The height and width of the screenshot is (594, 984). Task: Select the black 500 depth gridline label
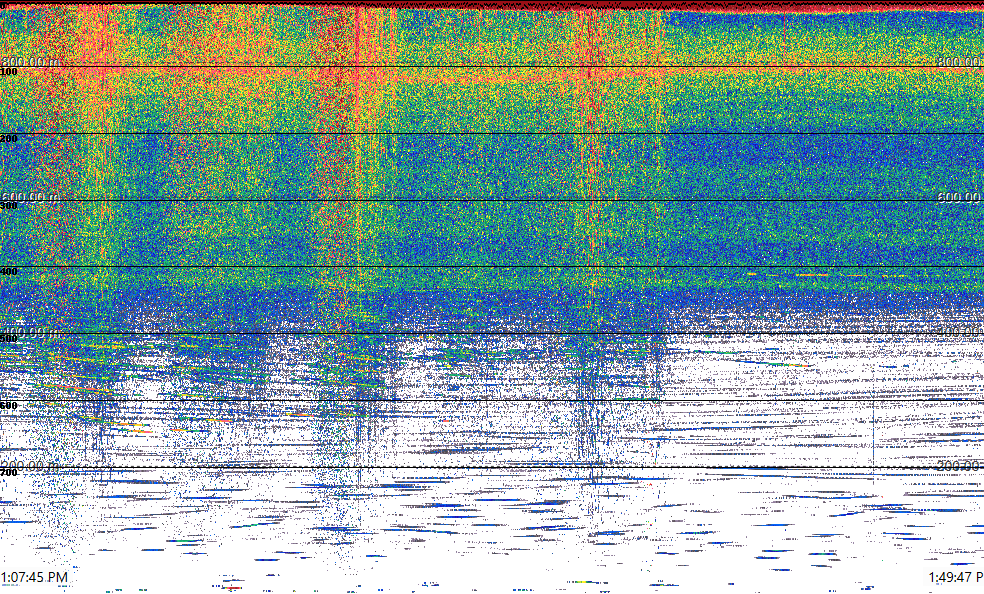9,339
